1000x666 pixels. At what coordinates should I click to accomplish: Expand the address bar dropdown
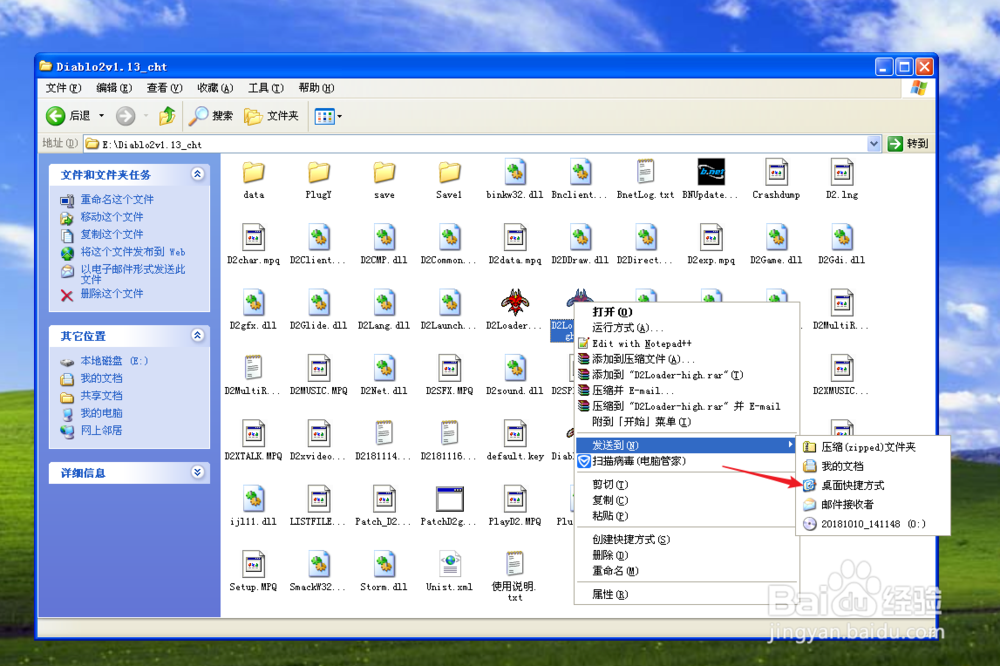[x=874, y=144]
